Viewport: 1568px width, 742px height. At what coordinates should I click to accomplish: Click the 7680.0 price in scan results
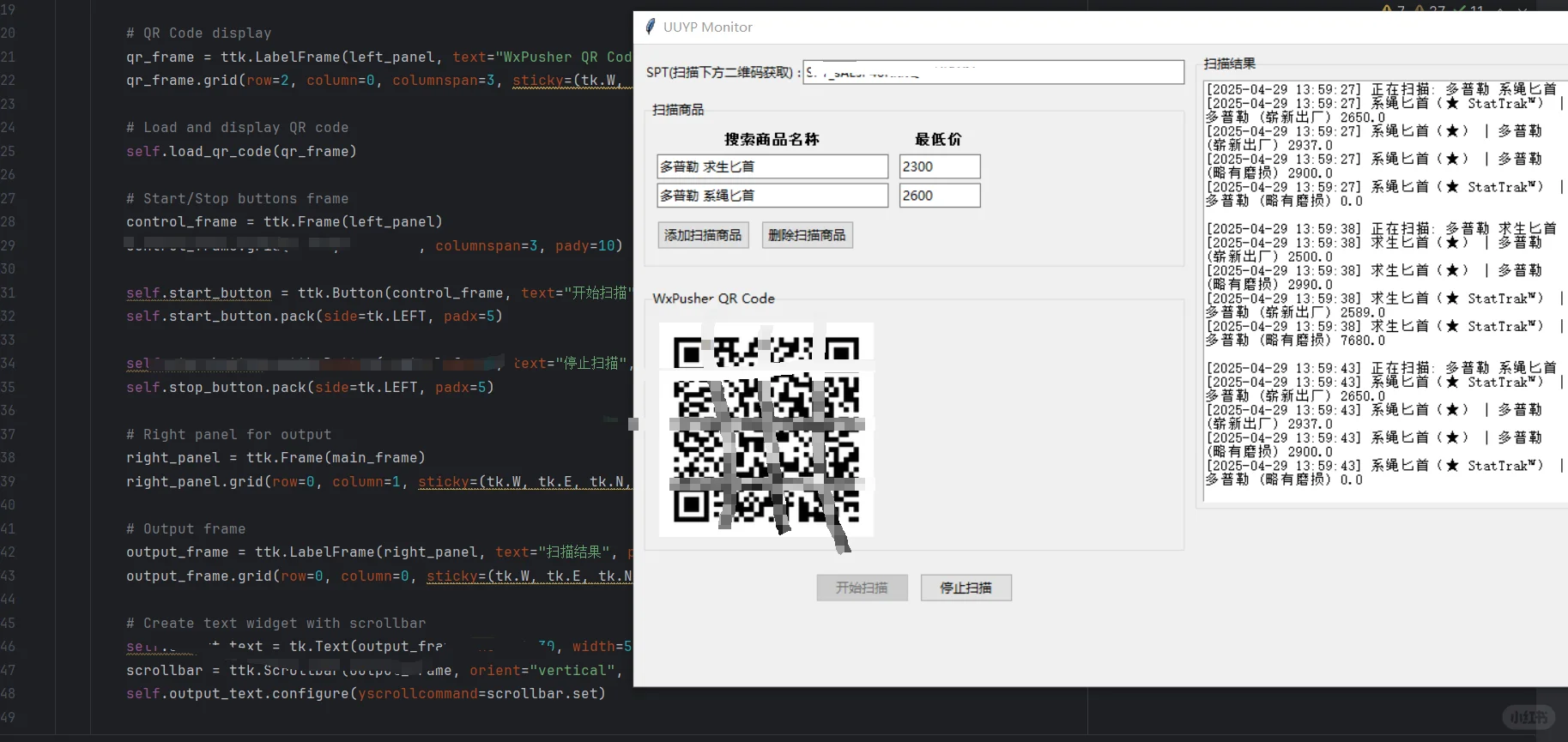(1362, 341)
